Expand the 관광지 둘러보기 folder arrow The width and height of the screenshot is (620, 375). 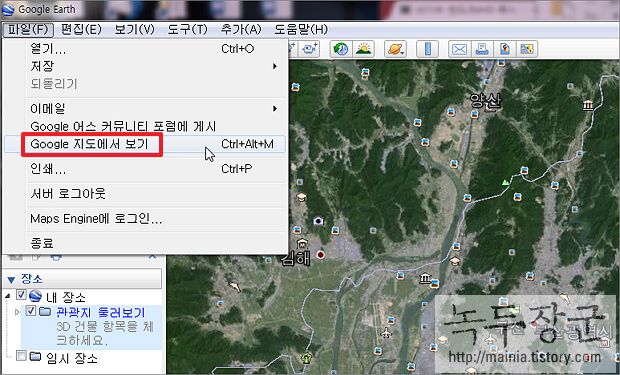(x=17, y=312)
